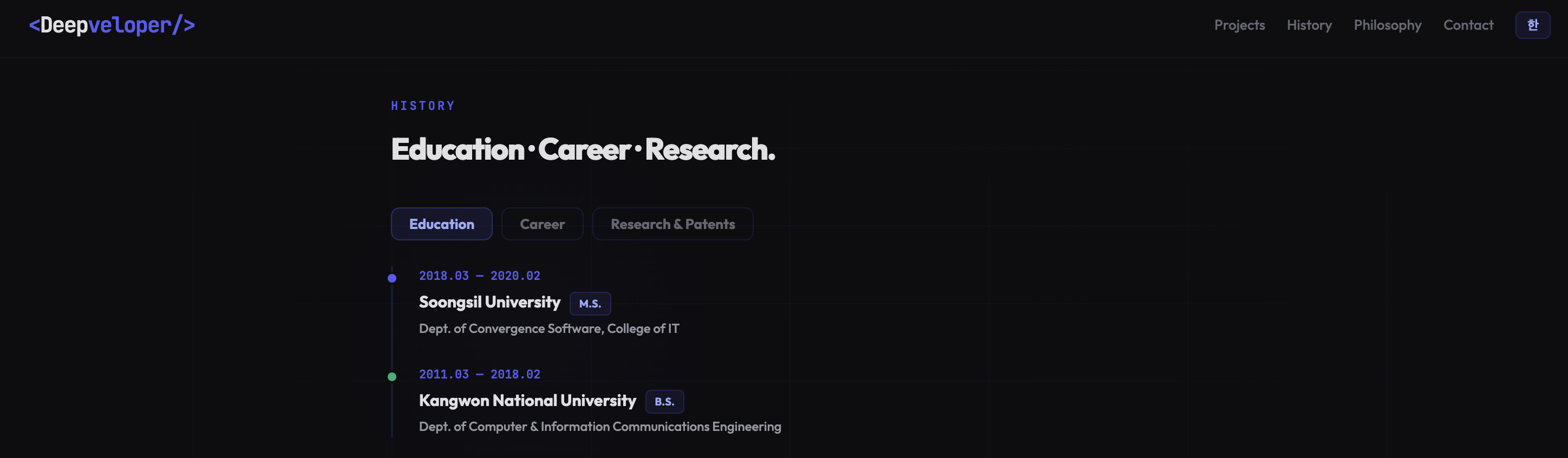The height and width of the screenshot is (458, 1568).
Task: Select the Kangwon National University entry title
Action: (527, 400)
